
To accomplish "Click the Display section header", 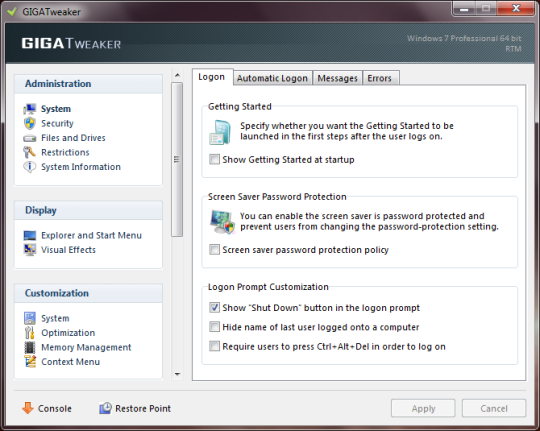I will coord(88,211).
